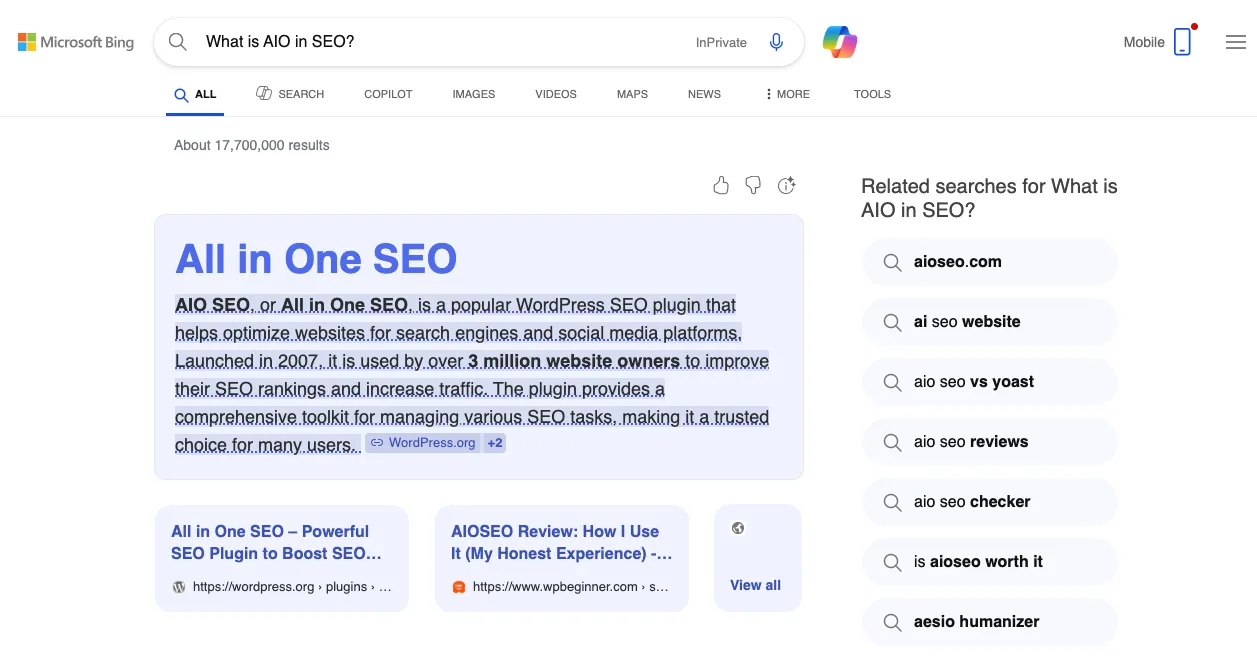Open the TOOLS filter options
Screen dimensions: 1257x658
(872, 94)
